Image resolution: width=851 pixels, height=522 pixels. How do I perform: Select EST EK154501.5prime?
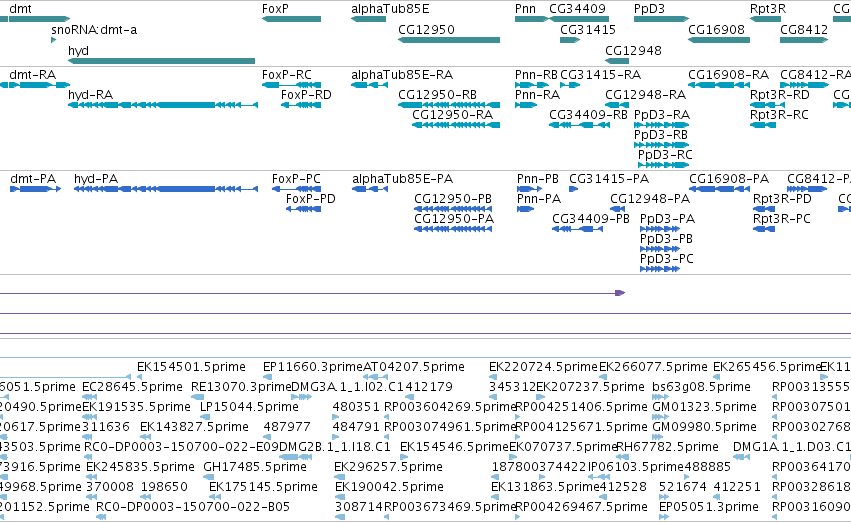pyautogui.click(x=191, y=367)
